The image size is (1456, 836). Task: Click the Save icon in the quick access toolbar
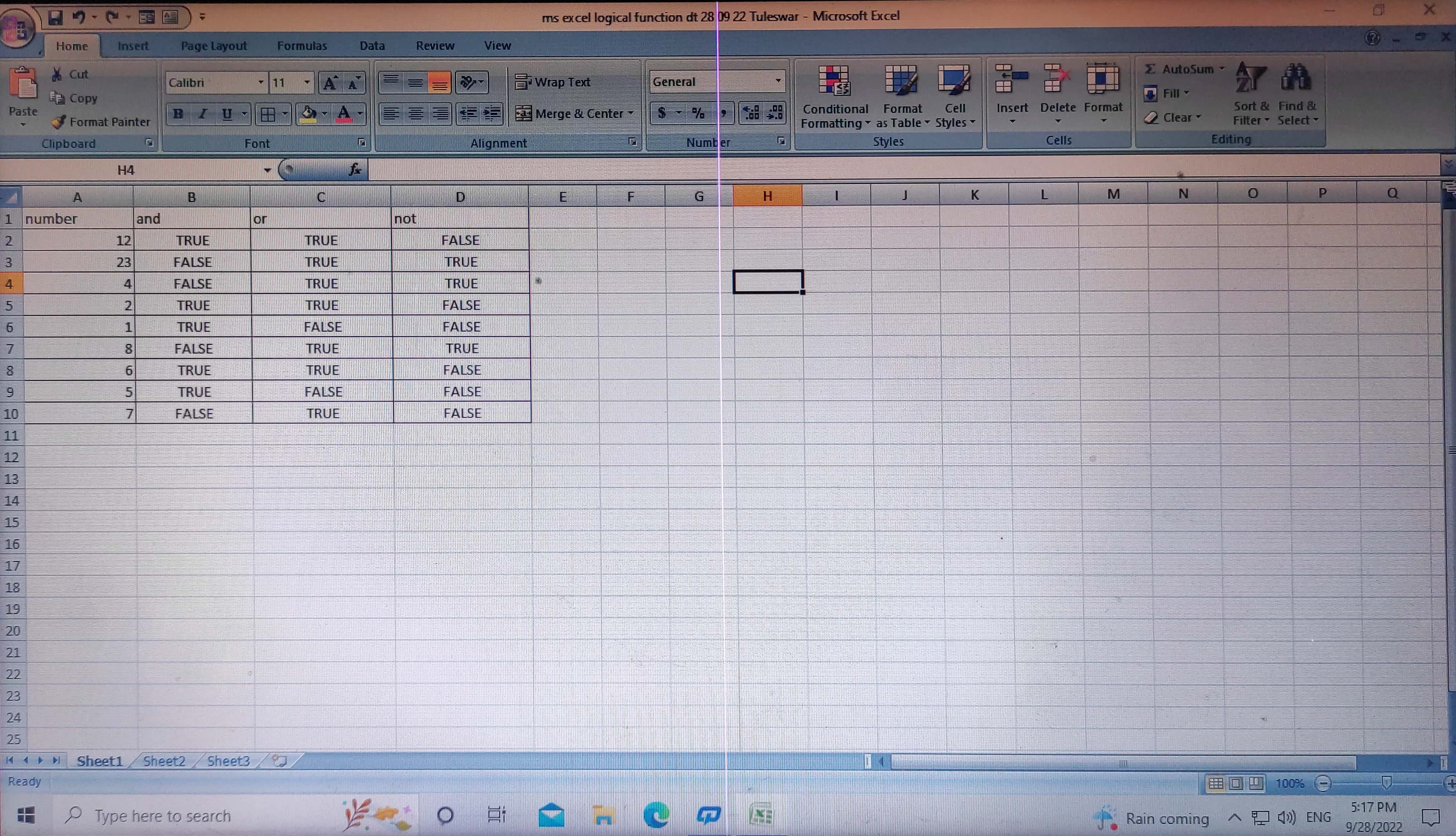(55, 17)
